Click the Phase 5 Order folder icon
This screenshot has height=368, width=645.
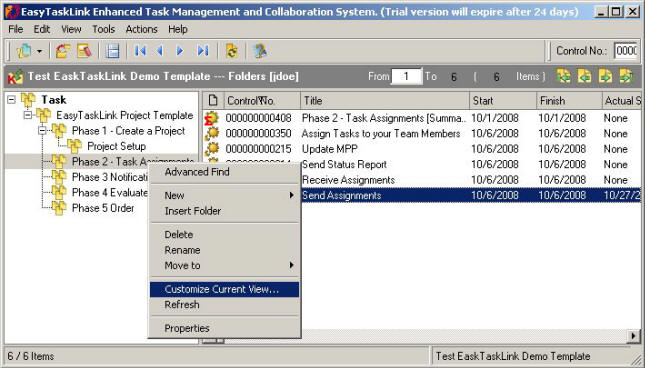(59, 208)
